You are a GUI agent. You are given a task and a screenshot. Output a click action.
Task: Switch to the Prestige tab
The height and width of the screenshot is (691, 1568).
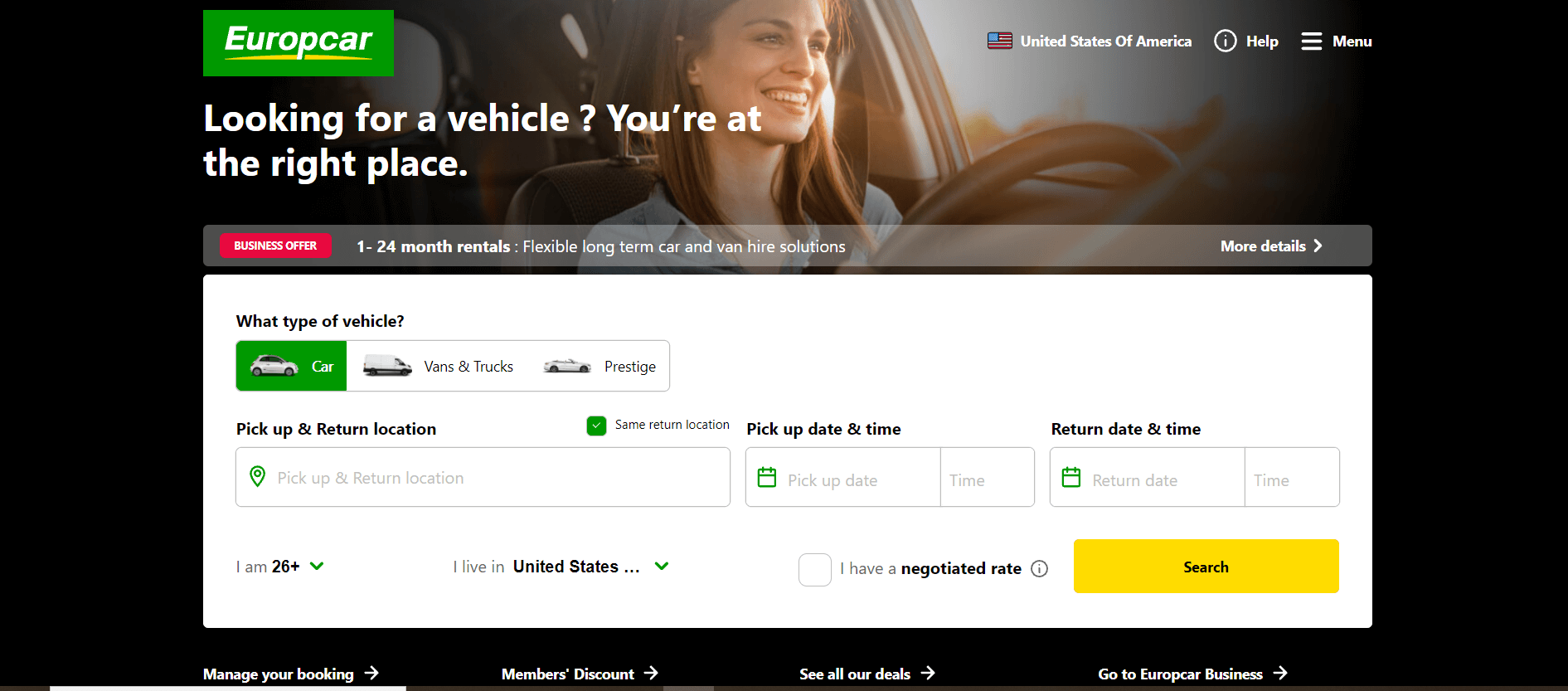tap(599, 366)
